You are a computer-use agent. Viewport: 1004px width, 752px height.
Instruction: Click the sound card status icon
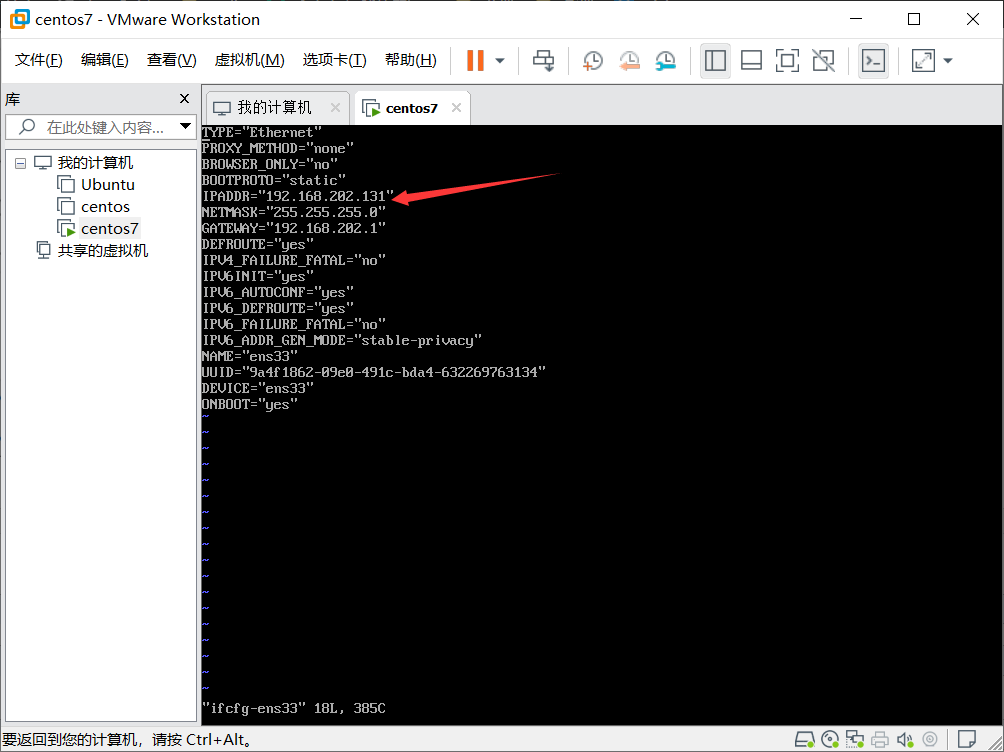[905, 740]
